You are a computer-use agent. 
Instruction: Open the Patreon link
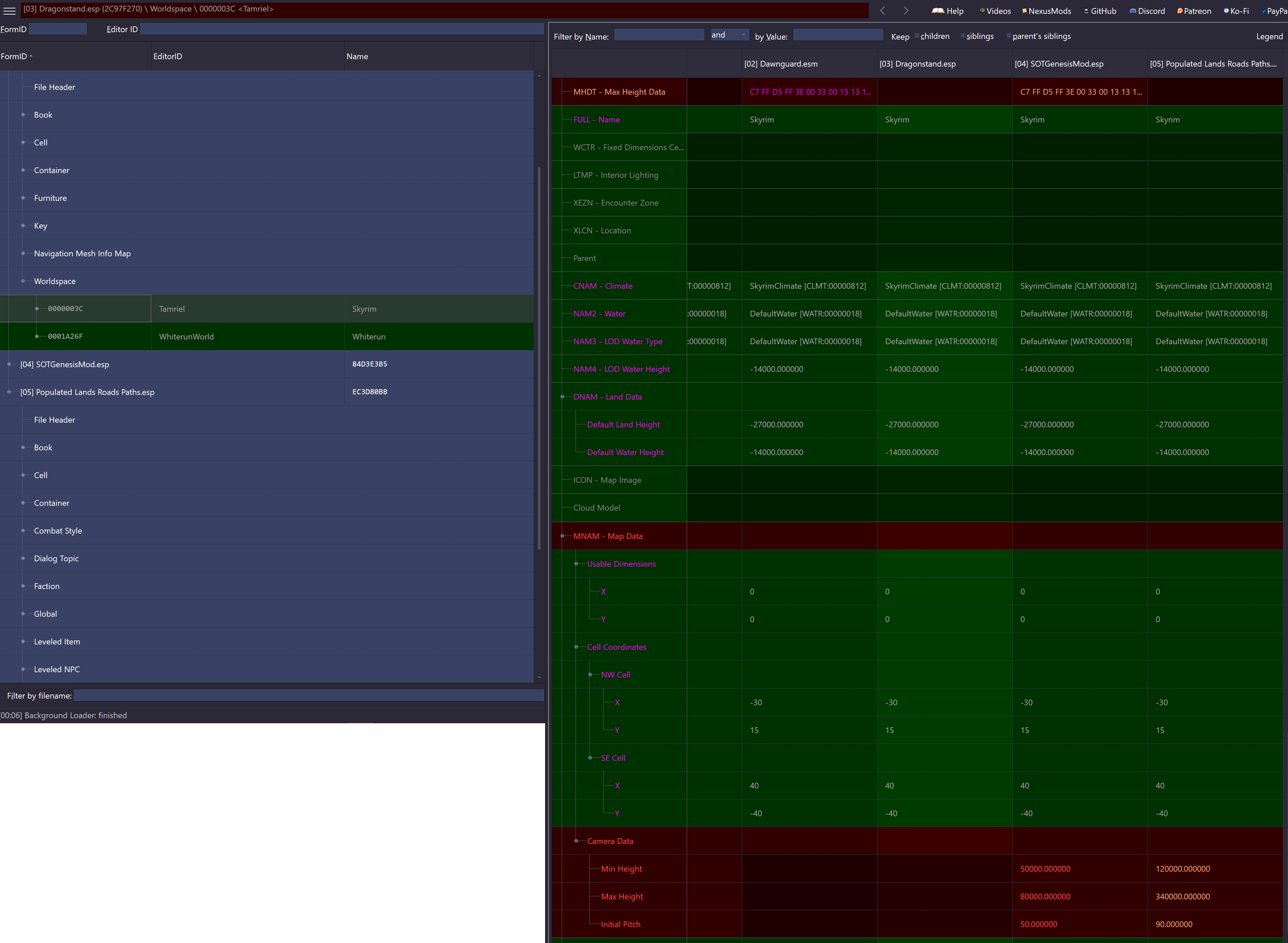pos(1194,11)
